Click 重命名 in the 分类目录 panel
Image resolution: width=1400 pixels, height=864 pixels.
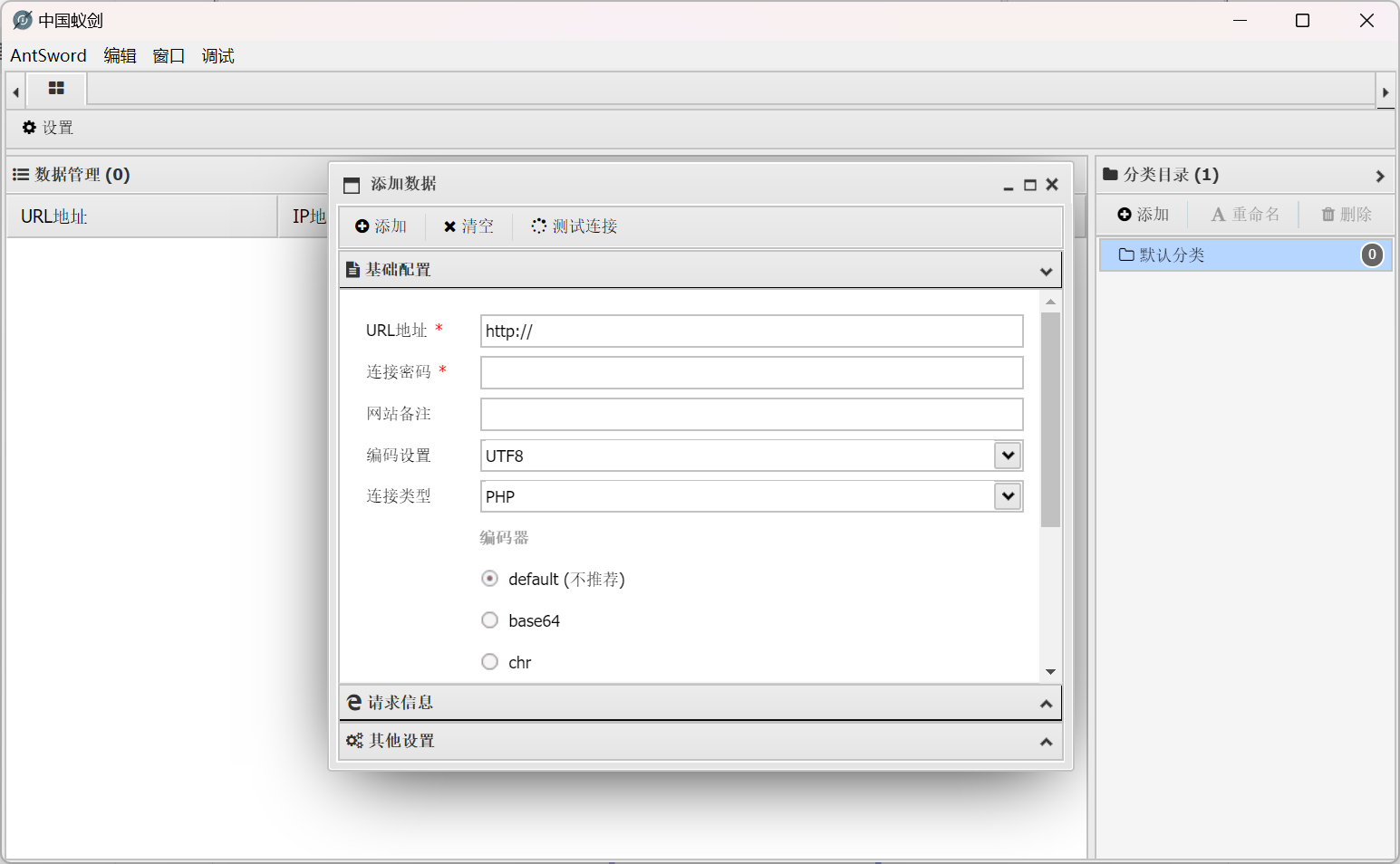tap(1245, 215)
